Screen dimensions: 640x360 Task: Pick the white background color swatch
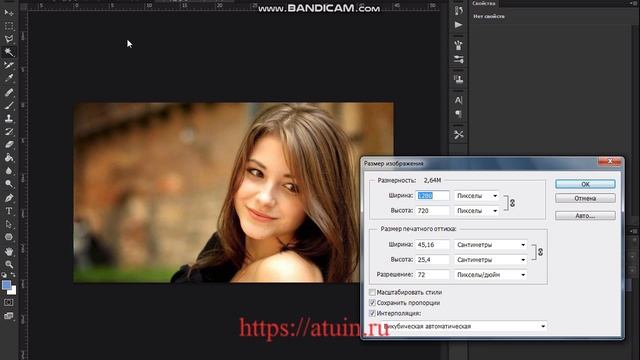13,291
